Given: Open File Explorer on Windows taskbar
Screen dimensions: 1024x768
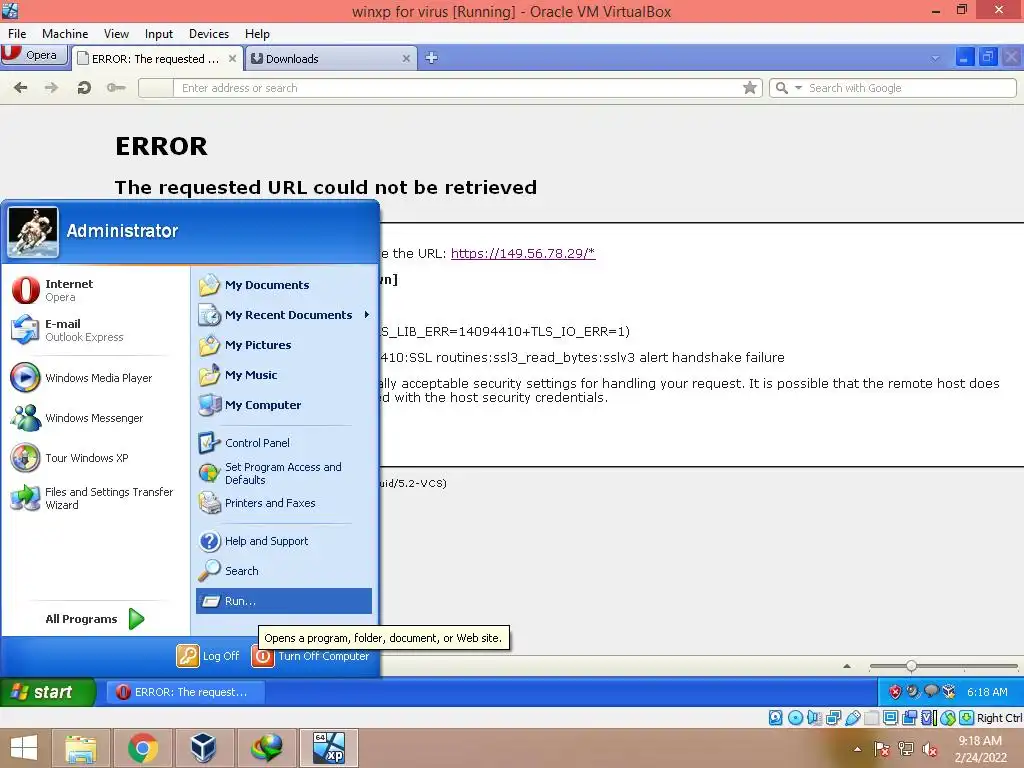Looking at the screenshot, I should pos(80,748).
